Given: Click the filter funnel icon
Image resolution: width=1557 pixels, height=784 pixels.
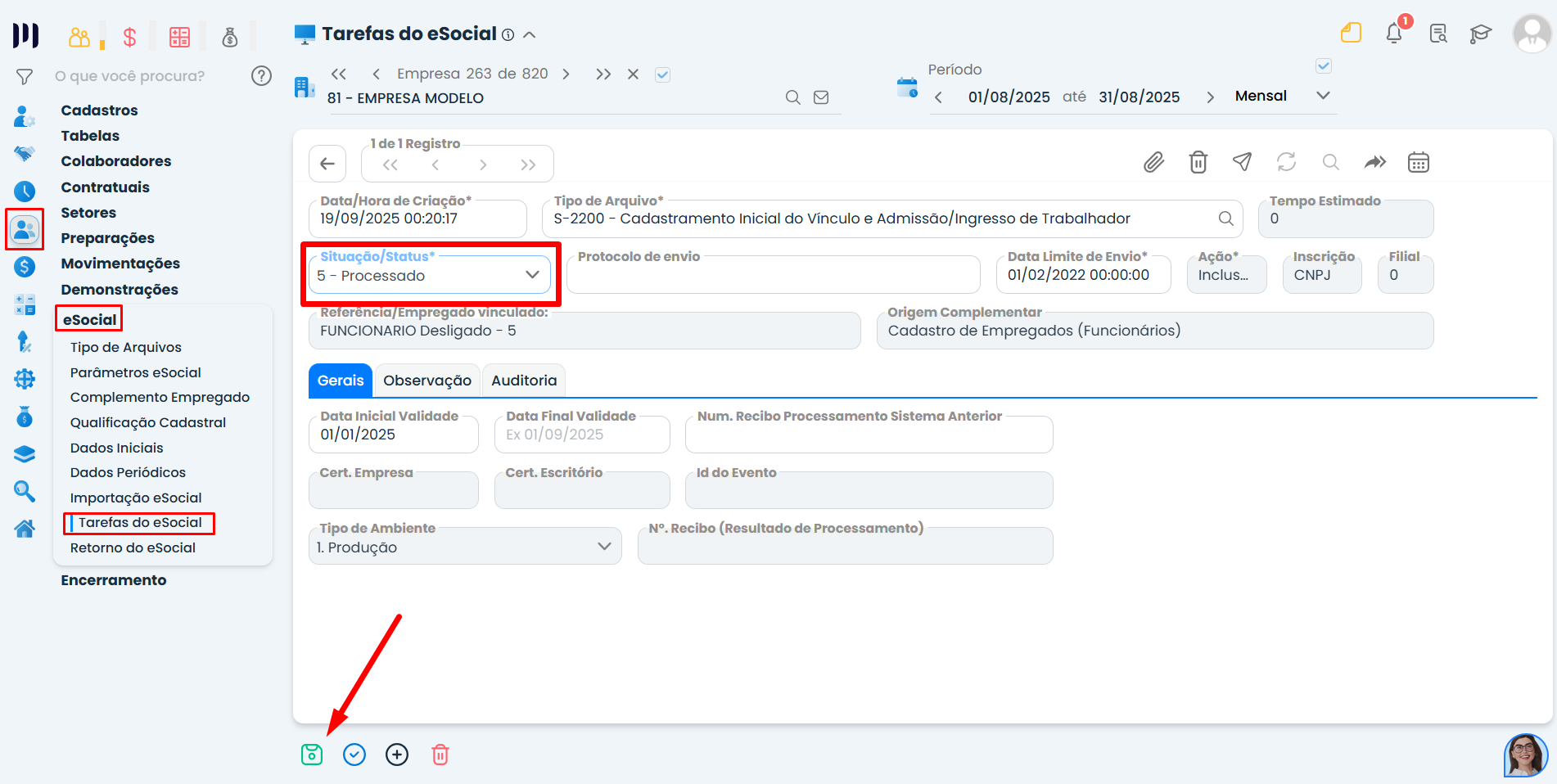Looking at the screenshot, I should [25, 77].
